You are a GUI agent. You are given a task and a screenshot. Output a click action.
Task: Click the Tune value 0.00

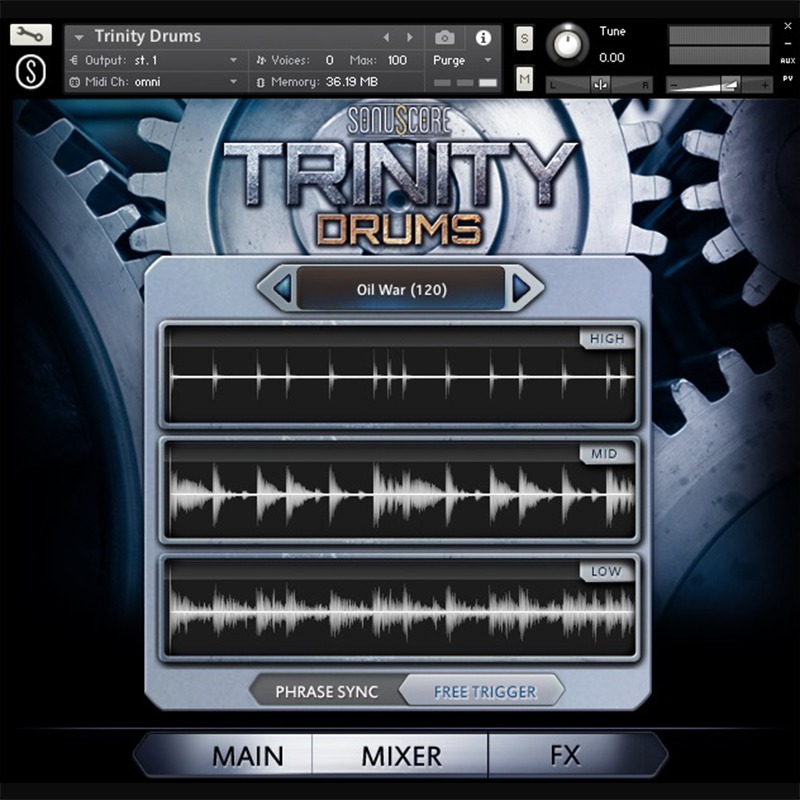pyautogui.click(x=612, y=58)
